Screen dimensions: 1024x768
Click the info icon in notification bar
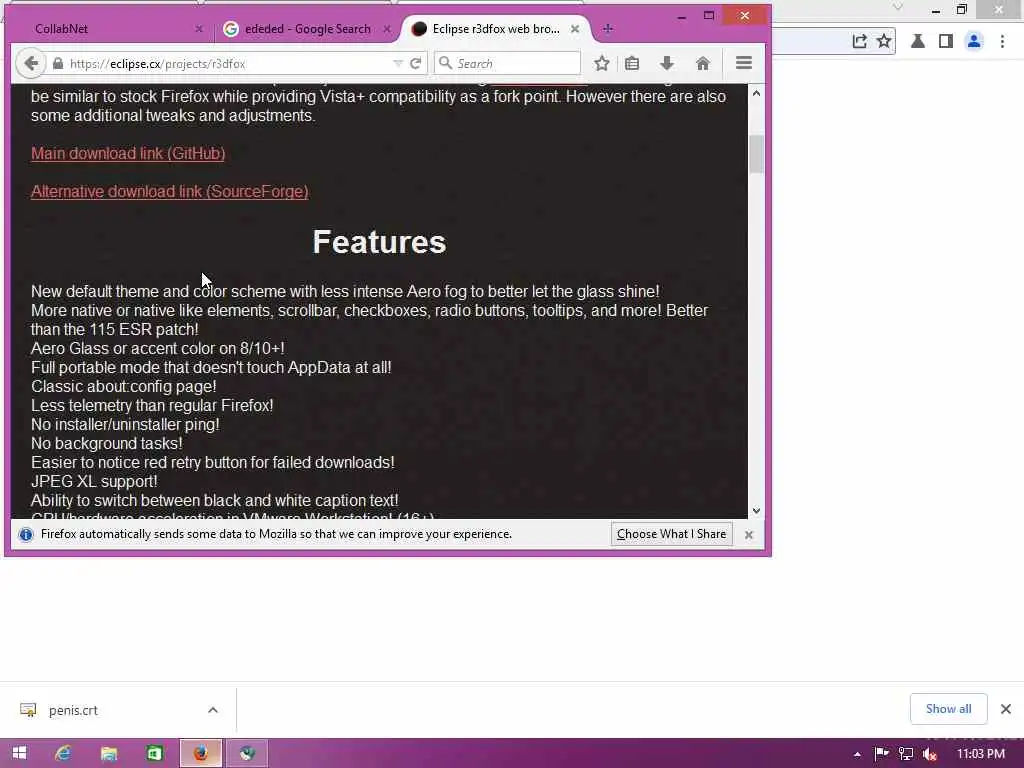(x=26, y=535)
